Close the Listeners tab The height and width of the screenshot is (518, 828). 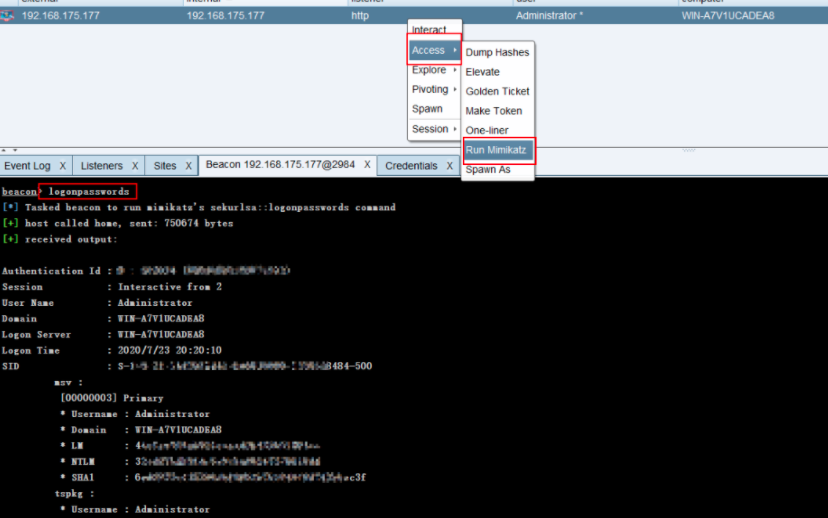[x=135, y=166]
